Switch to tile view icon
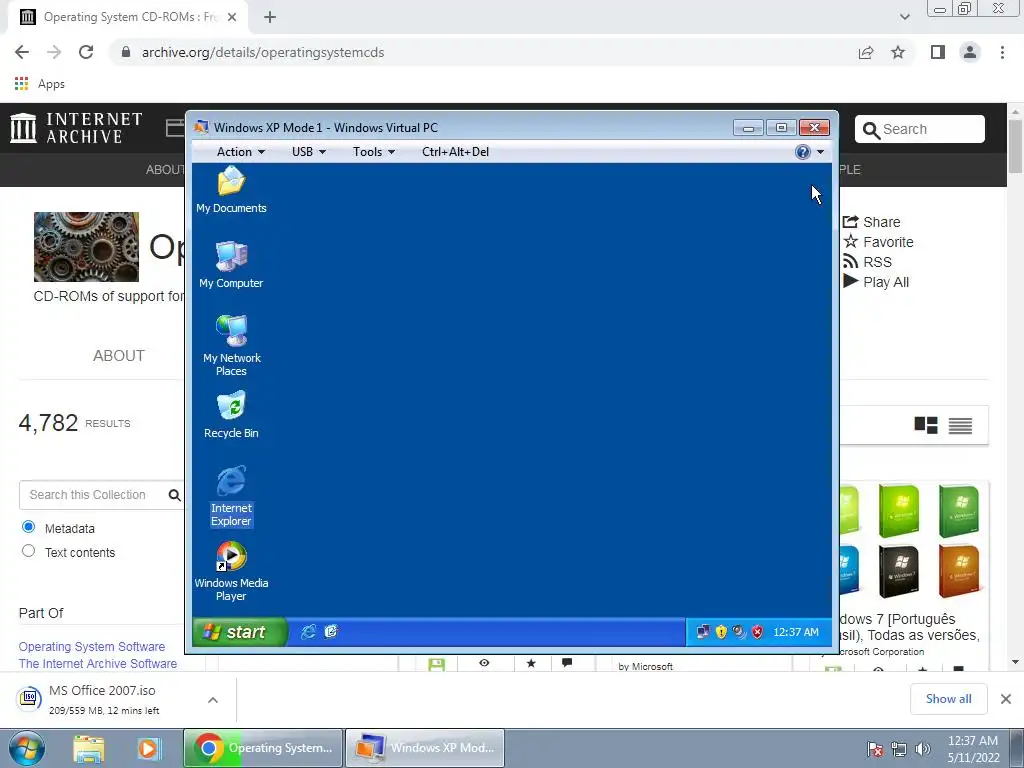Image resolution: width=1024 pixels, height=768 pixels. coord(925,426)
